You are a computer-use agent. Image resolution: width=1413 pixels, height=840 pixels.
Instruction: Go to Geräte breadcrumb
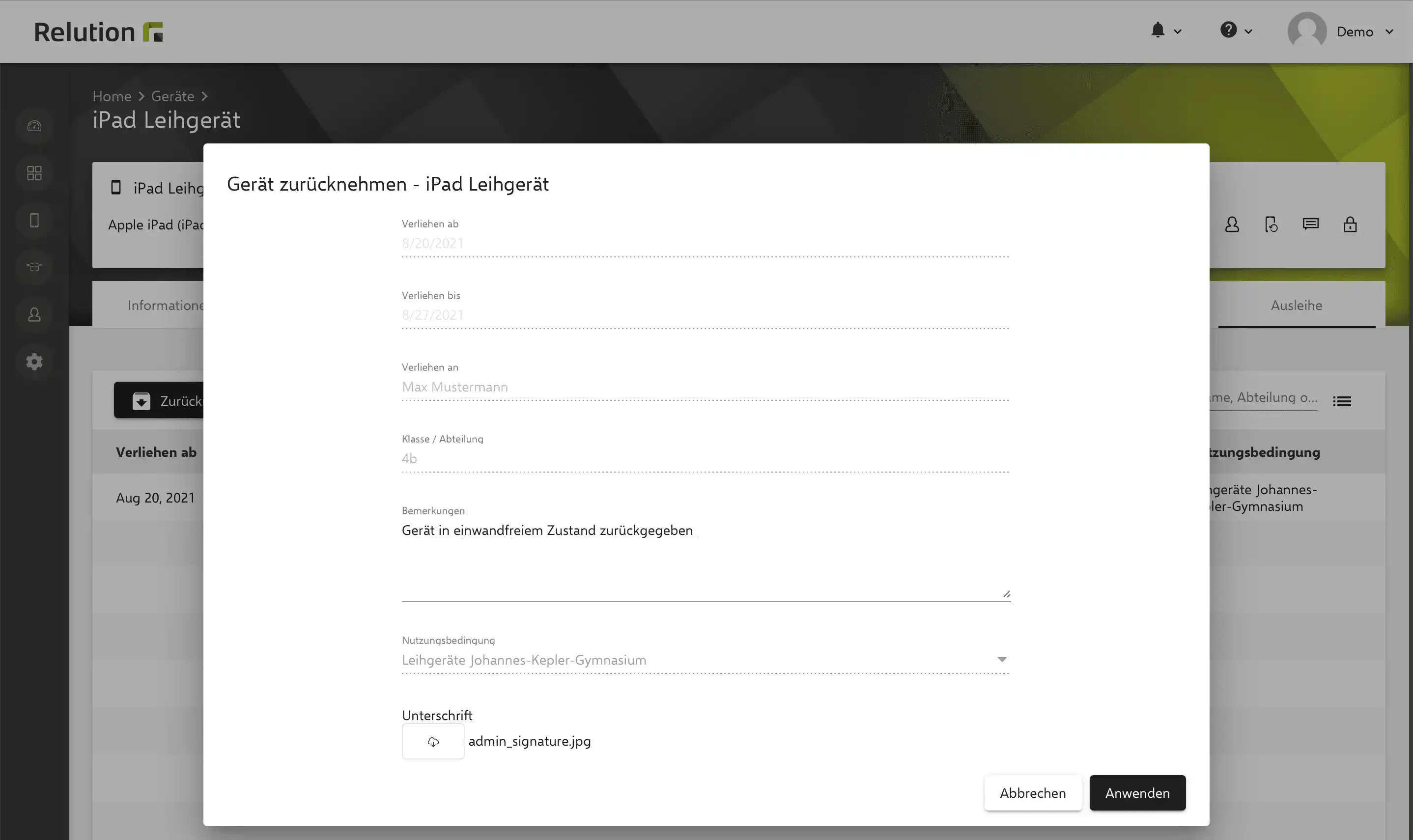172,96
